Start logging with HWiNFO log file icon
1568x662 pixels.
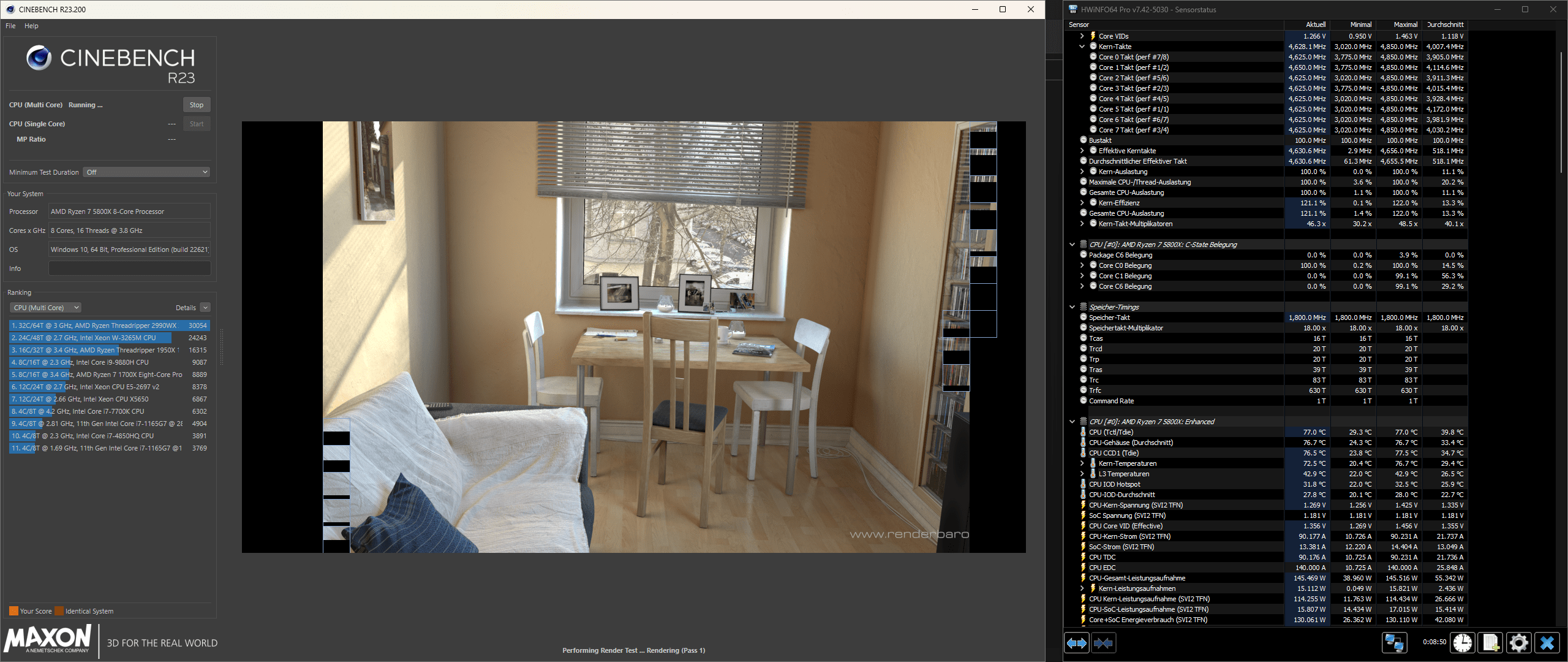click(x=1490, y=642)
